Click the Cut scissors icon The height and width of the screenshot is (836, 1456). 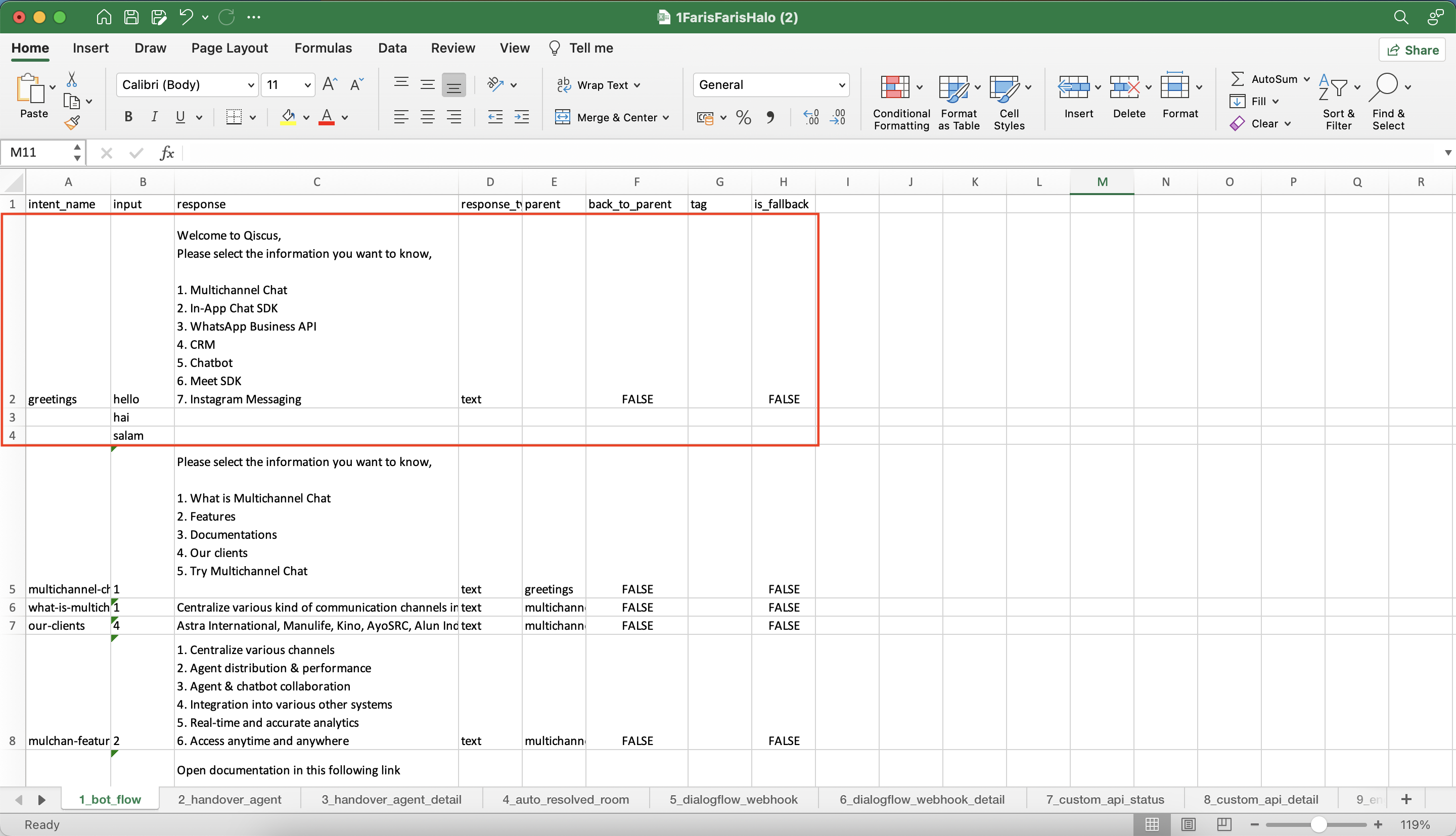(x=72, y=79)
